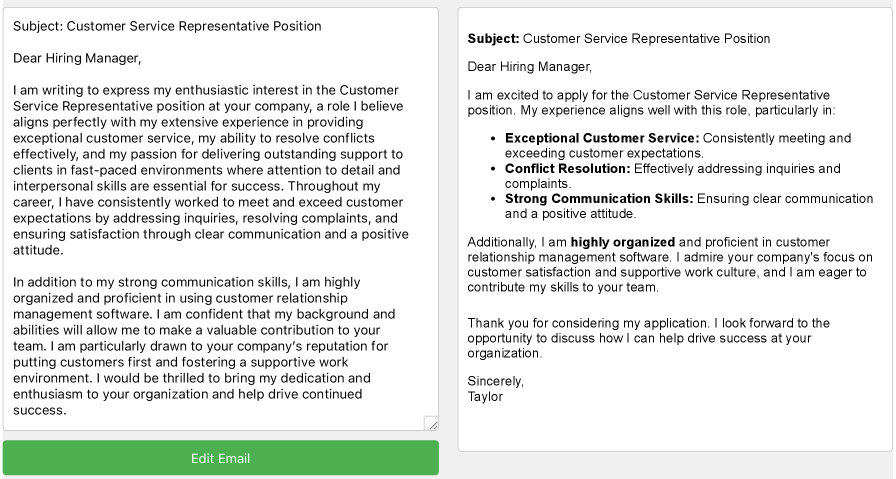Click the Subject line in the email editor
Screen dimensions: 896x479
pyautogui.click(x=168, y=25)
